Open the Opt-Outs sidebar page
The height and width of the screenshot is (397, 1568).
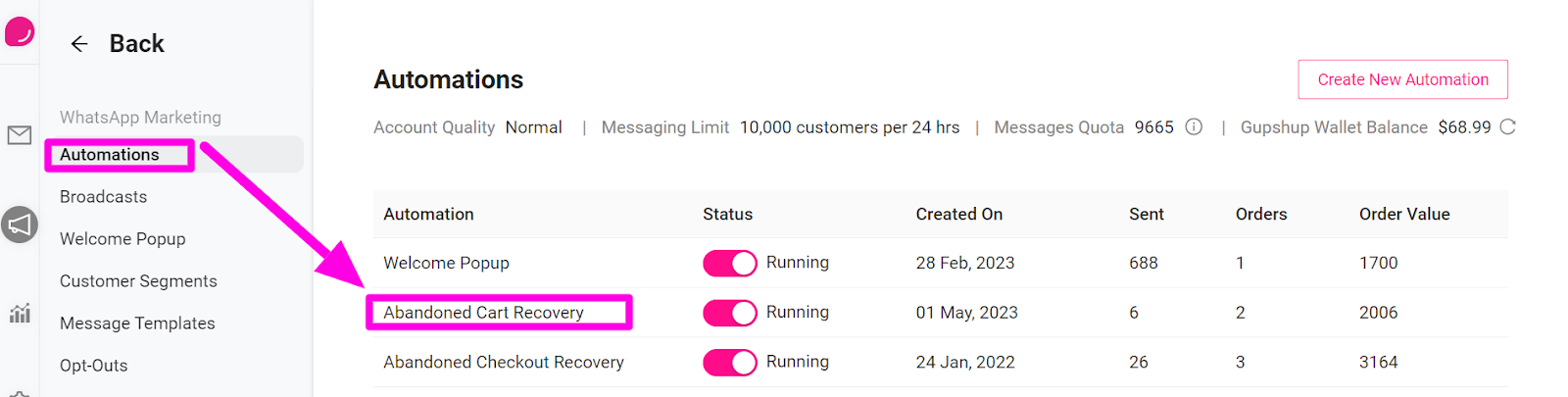click(x=94, y=366)
